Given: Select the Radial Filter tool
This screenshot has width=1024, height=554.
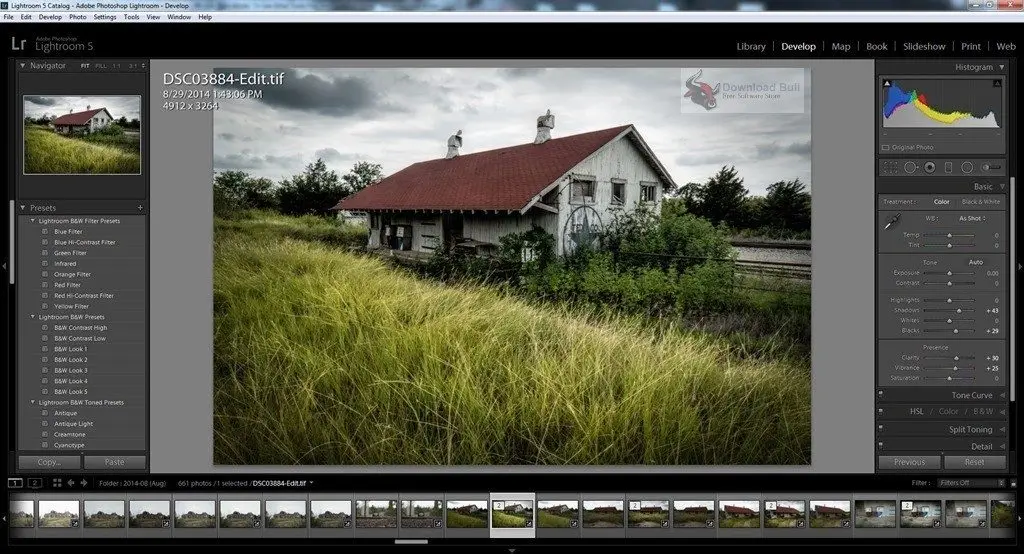Looking at the screenshot, I should [967, 167].
